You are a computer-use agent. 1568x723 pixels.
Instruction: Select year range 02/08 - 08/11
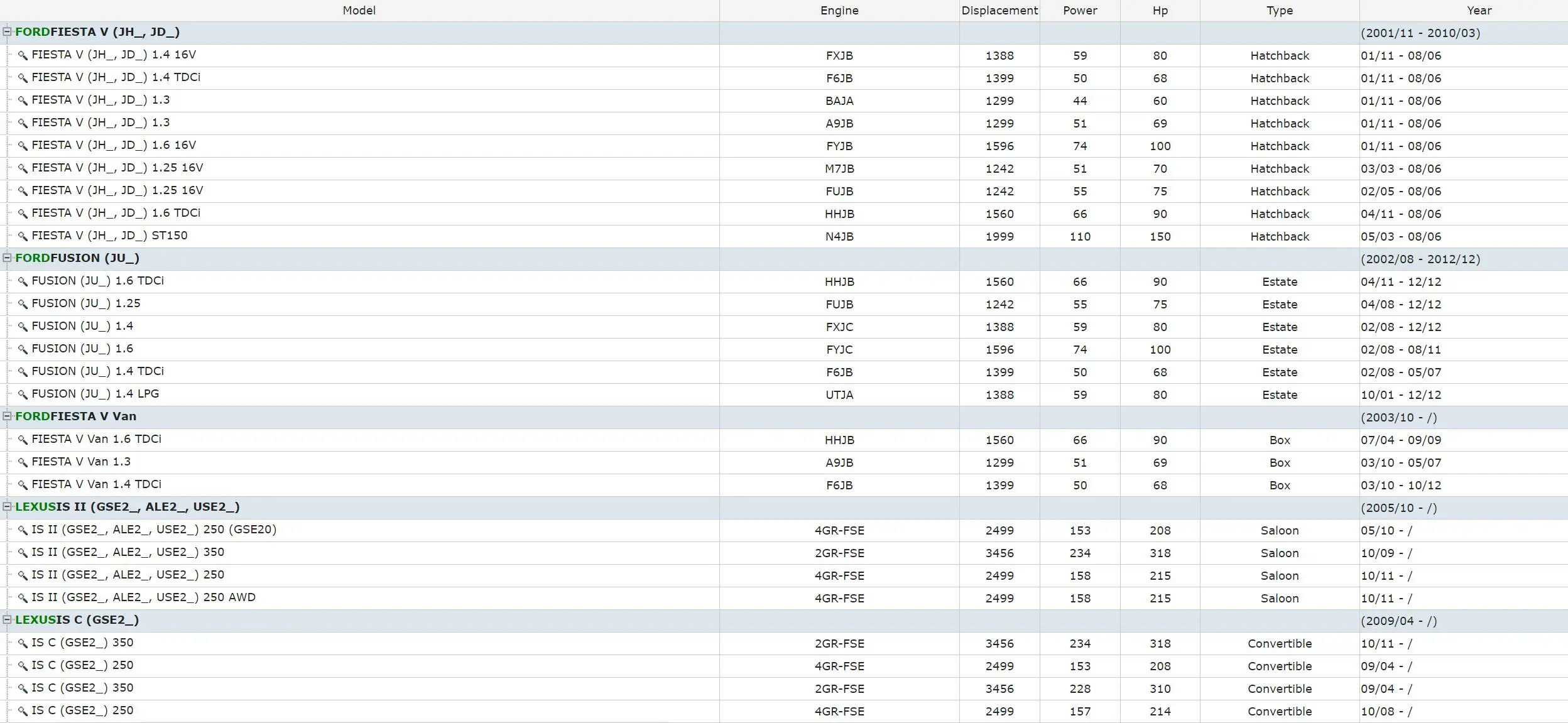[1401, 350]
